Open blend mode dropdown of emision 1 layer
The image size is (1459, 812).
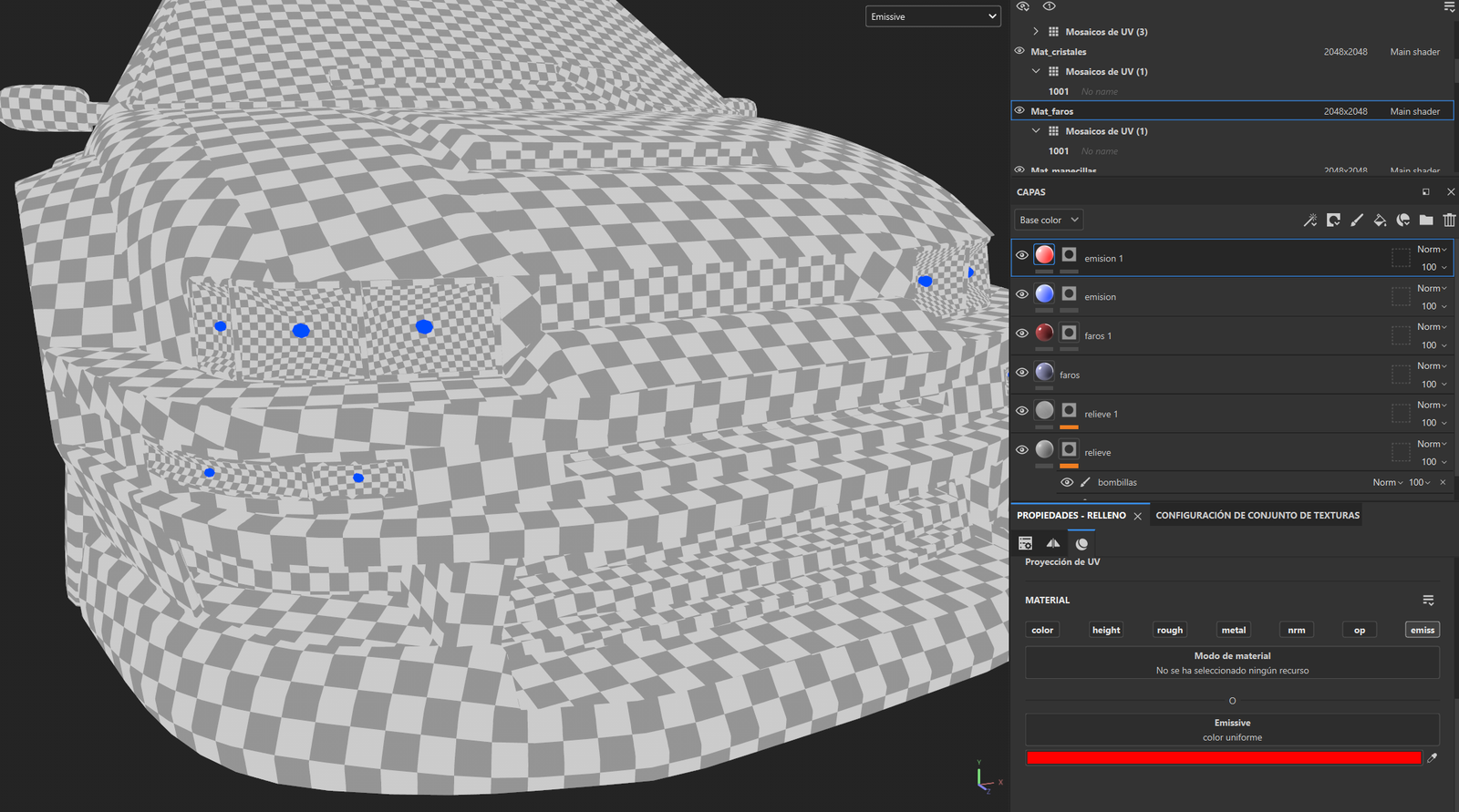click(1432, 249)
